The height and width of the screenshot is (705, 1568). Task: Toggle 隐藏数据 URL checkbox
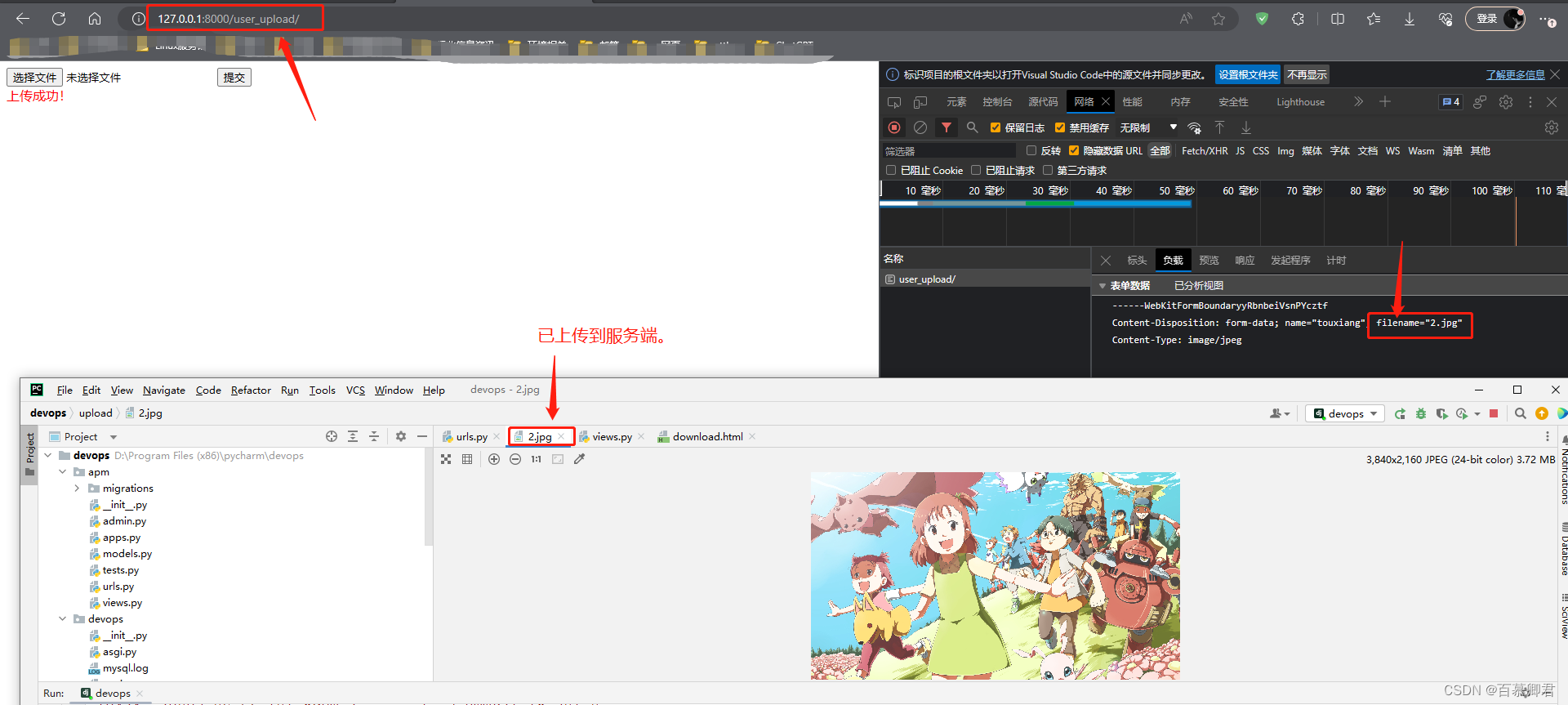pos(1074,150)
